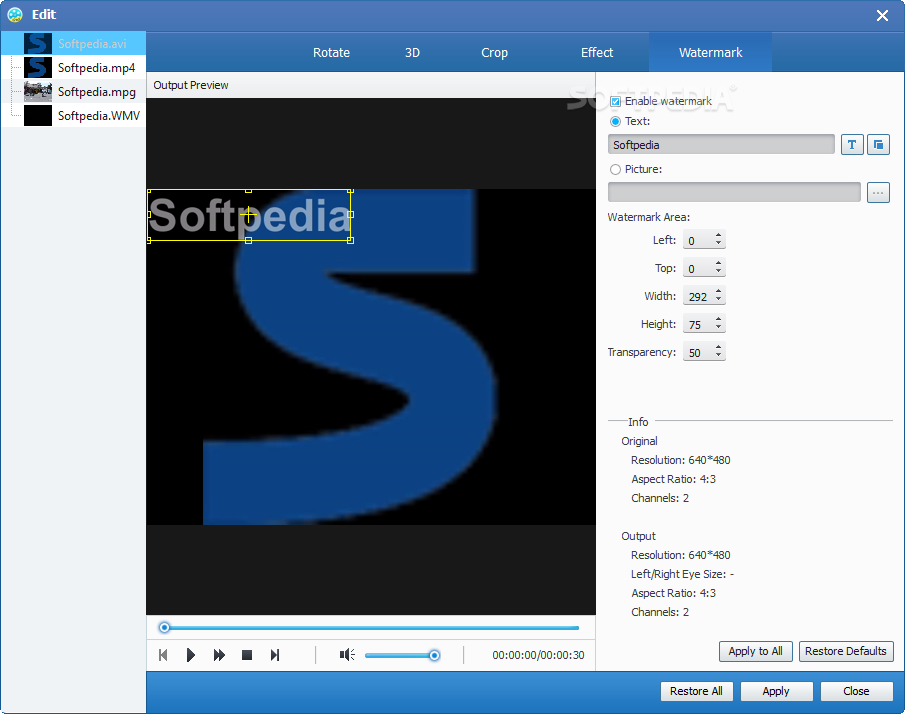905x714 pixels.
Task: Stop the preview playback
Action: click(x=247, y=655)
